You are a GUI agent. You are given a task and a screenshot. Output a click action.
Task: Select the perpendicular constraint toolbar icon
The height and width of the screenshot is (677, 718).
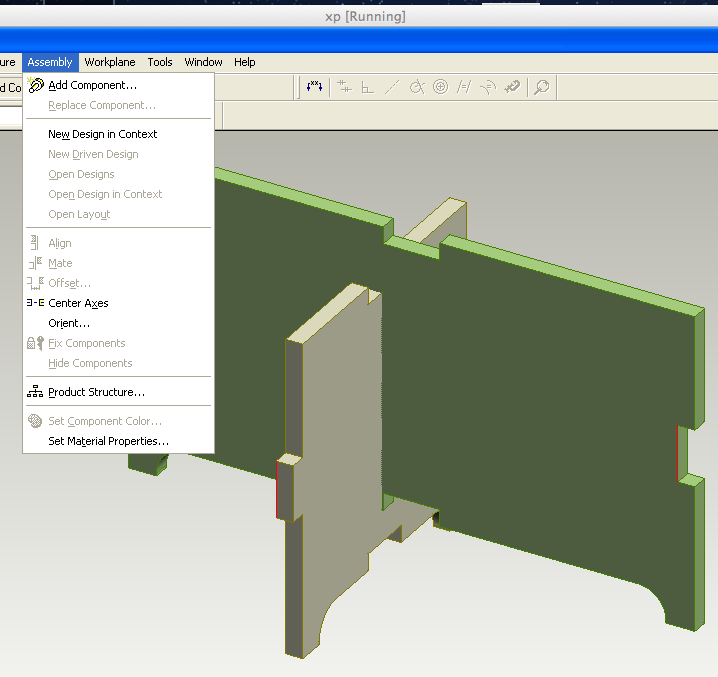pyautogui.click(x=367, y=87)
